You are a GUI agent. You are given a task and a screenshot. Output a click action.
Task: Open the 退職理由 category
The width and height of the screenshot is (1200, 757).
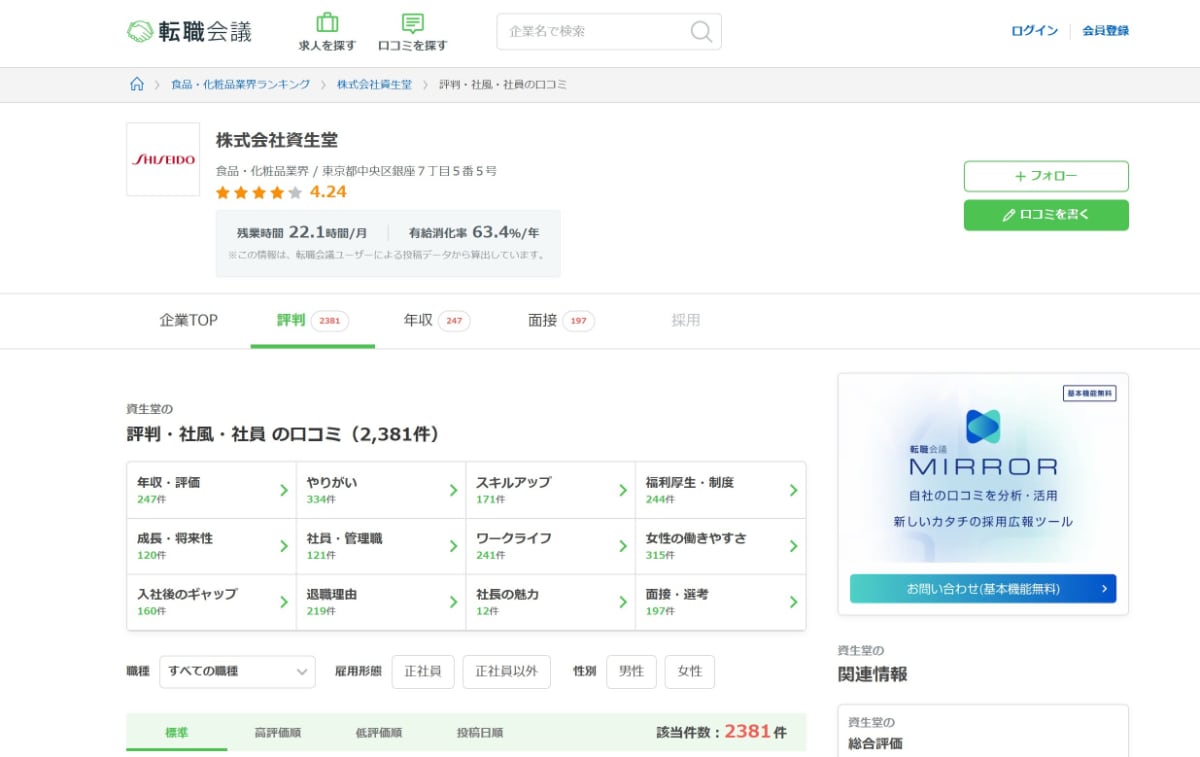[x=381, y=602]
